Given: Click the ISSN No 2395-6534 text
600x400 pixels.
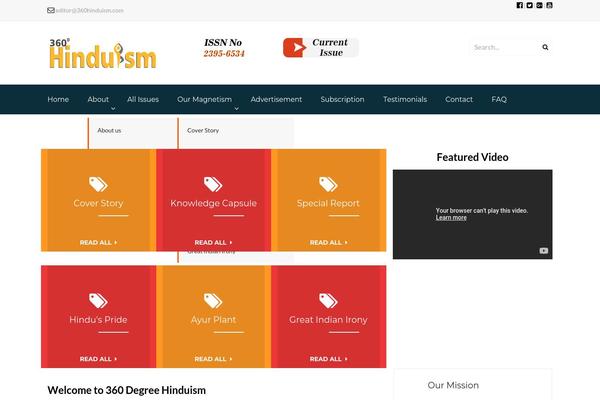Looking at the screenshot, I should (x=223, y=48).
